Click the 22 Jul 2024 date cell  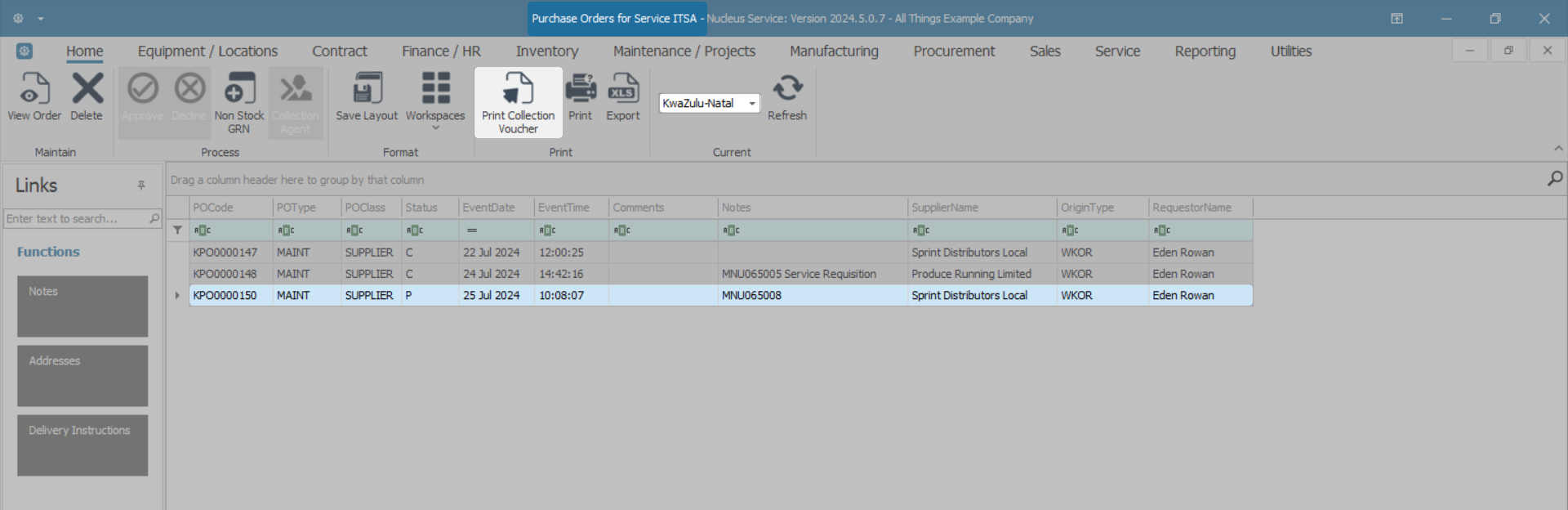[496, 253]
